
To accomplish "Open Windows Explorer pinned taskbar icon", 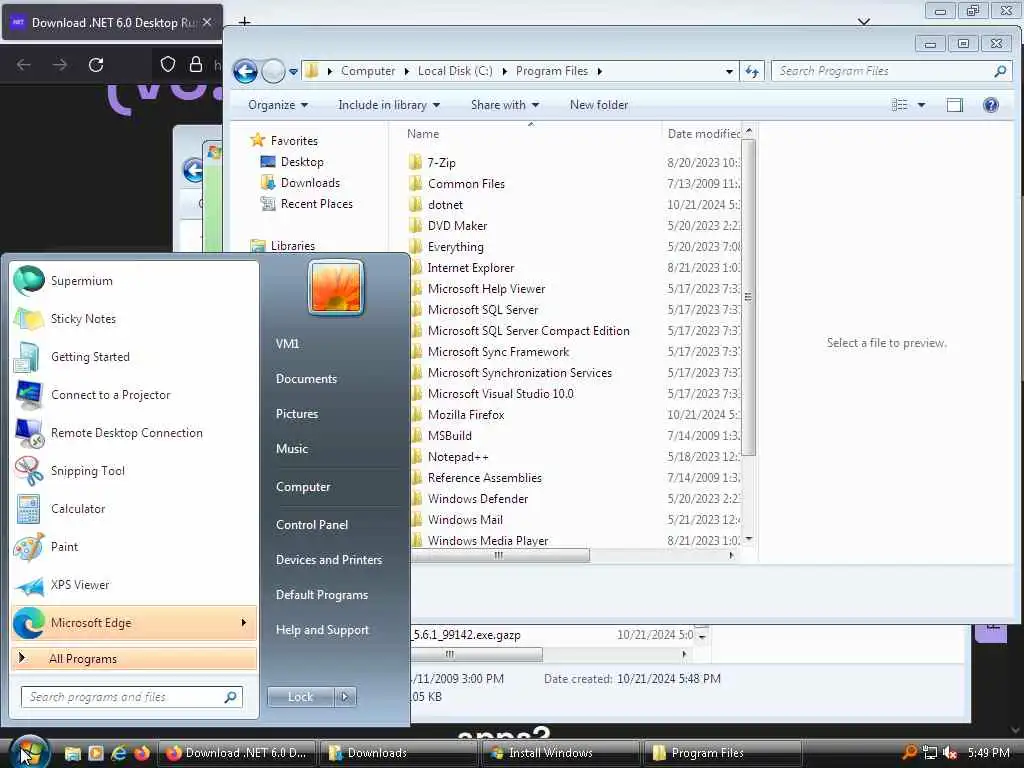I will click(x=72, y=753).
